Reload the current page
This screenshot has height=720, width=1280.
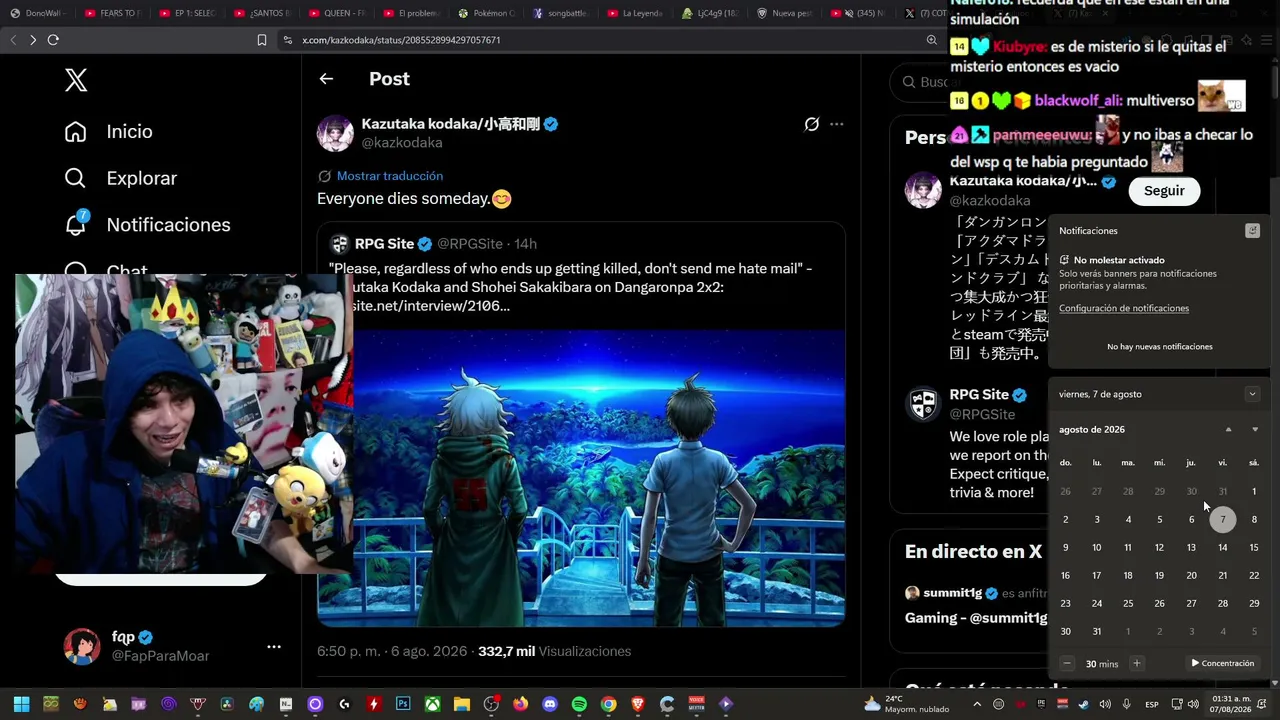click(53, 40)
